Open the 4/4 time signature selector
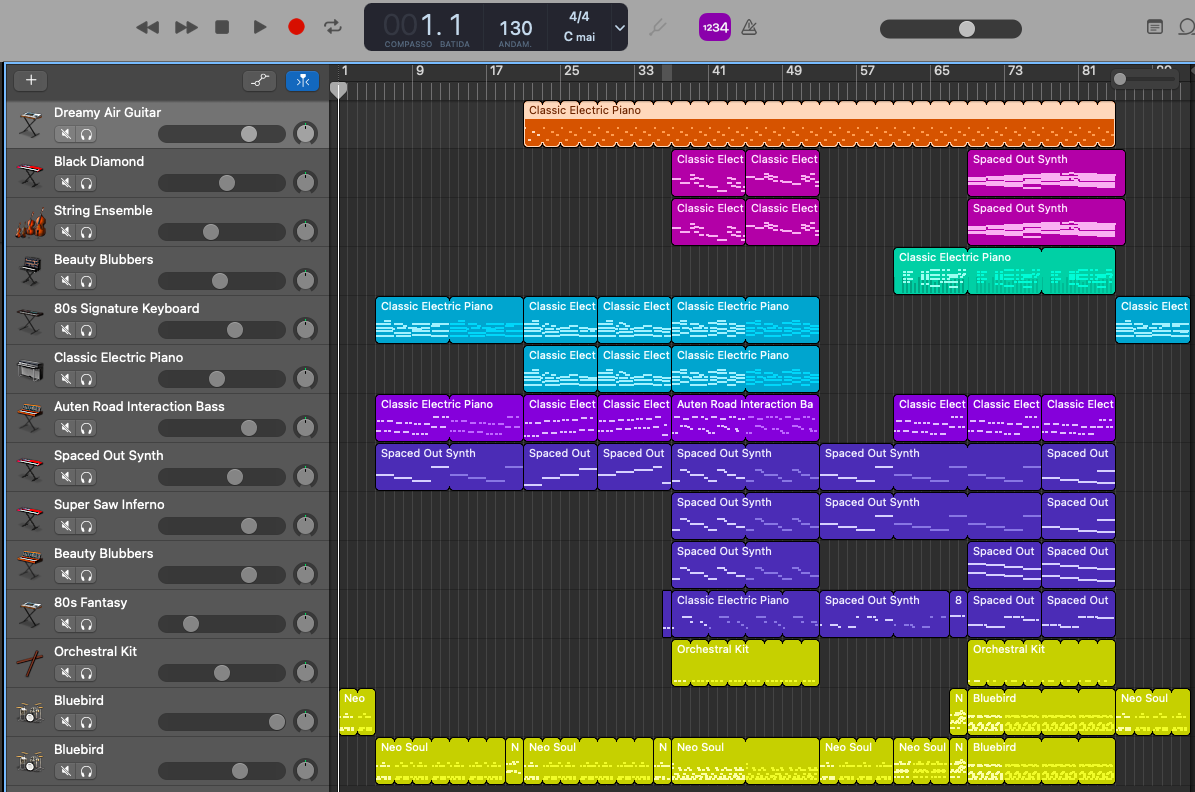The height and width of the screenshot is (792, 1195). [579, 17]
